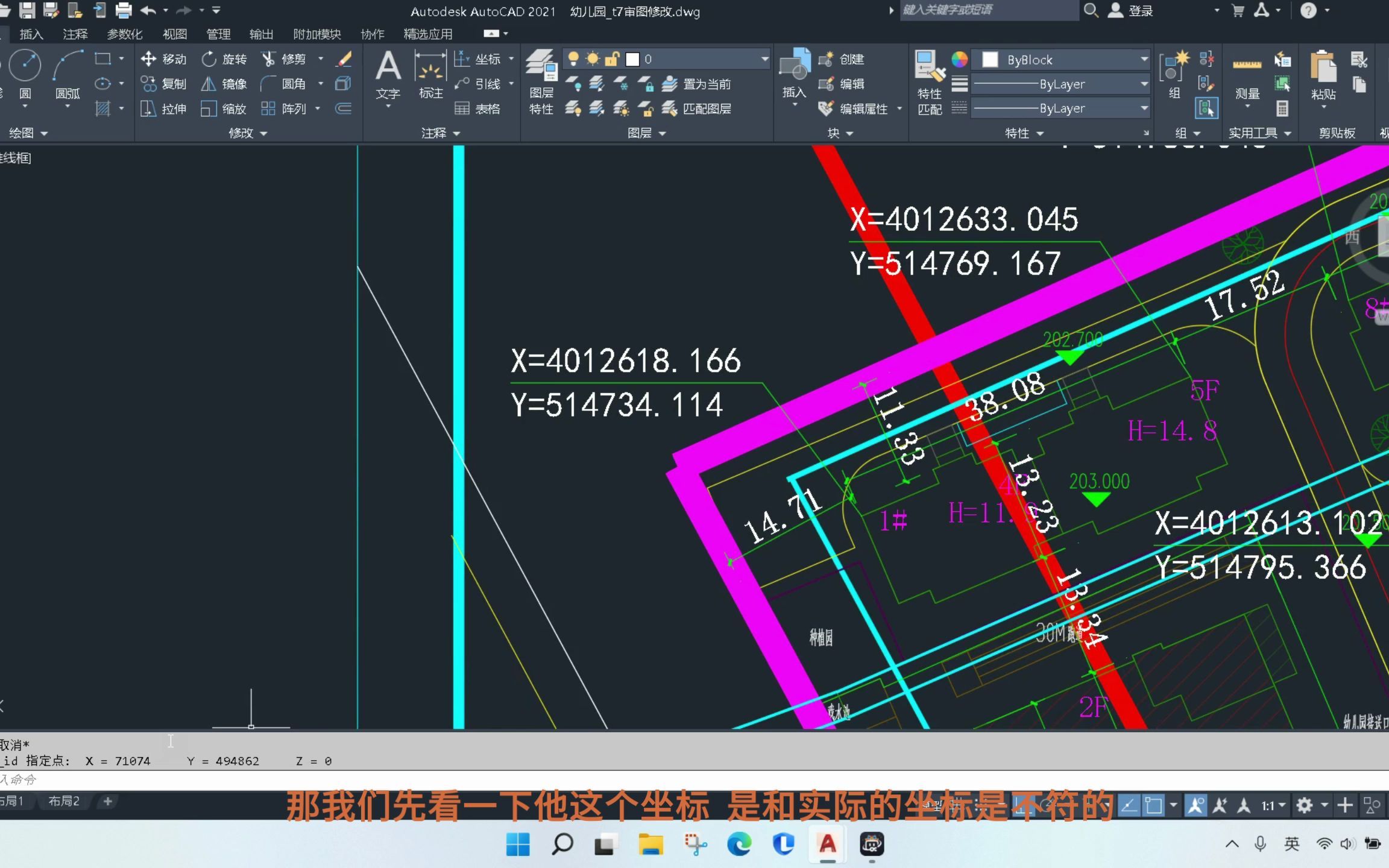Expand the ByBlock color dropdown
This screenshot has height=868, width=1389.
pyautogui.click(x=1144, y=60)
